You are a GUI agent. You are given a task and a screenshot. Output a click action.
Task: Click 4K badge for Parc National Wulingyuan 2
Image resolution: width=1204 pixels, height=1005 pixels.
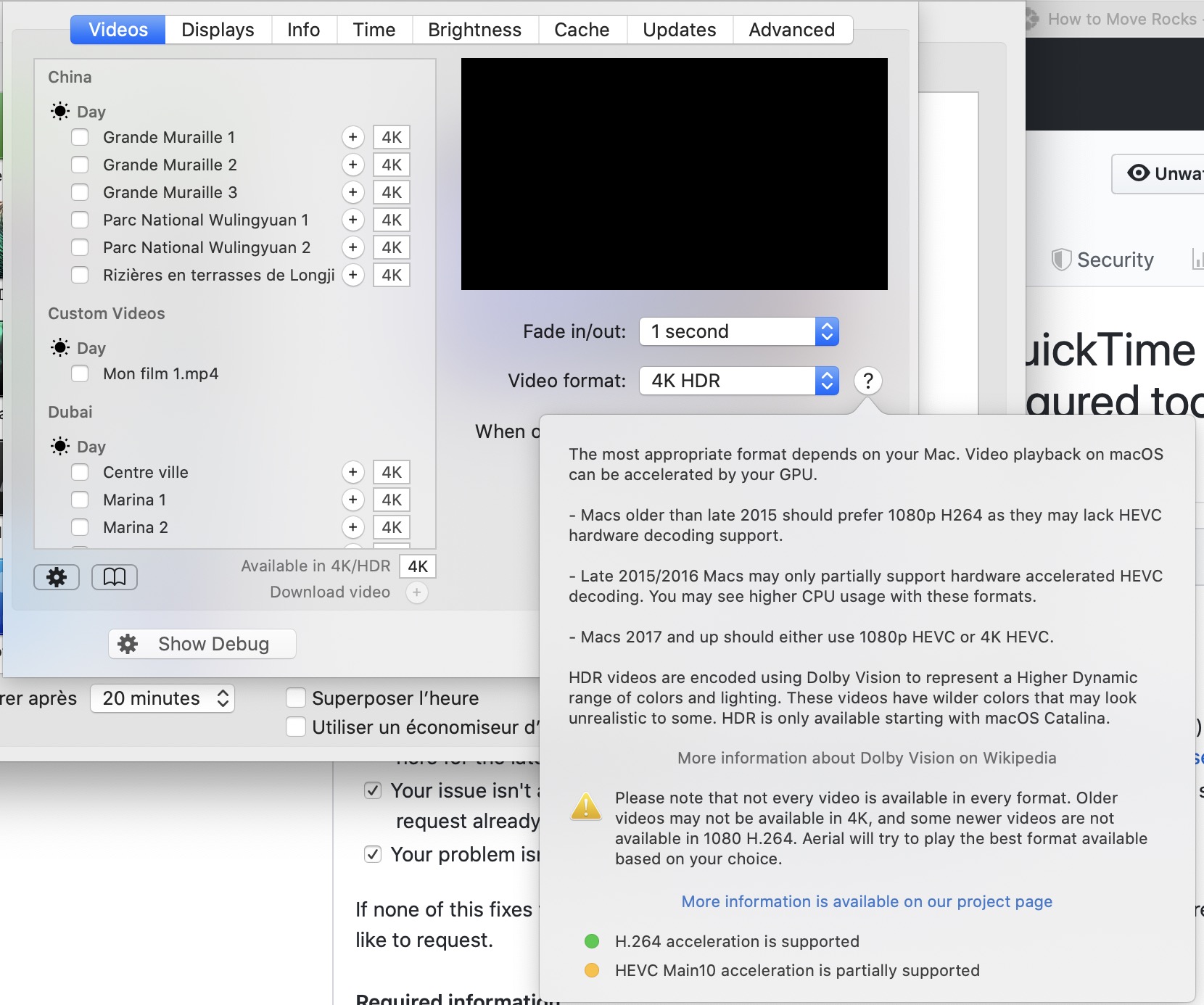(392, 247)
